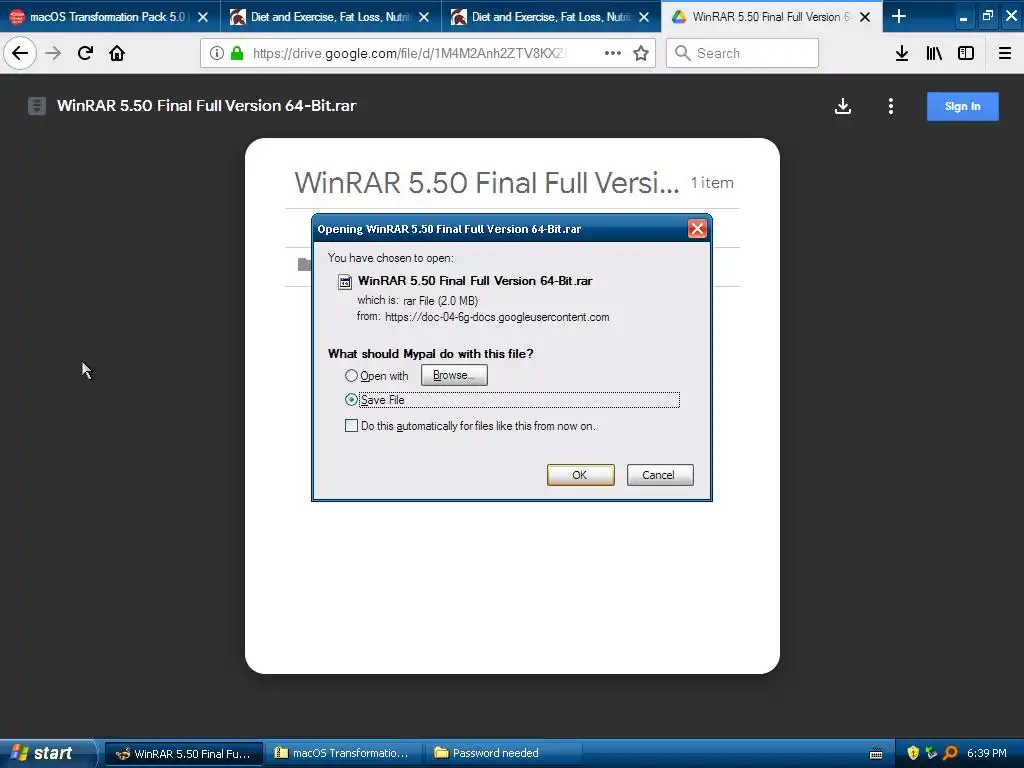The height and width of the screenshot is (768, 1024).
Task: Click the browser forward arrow
Action: click(53, 53)
